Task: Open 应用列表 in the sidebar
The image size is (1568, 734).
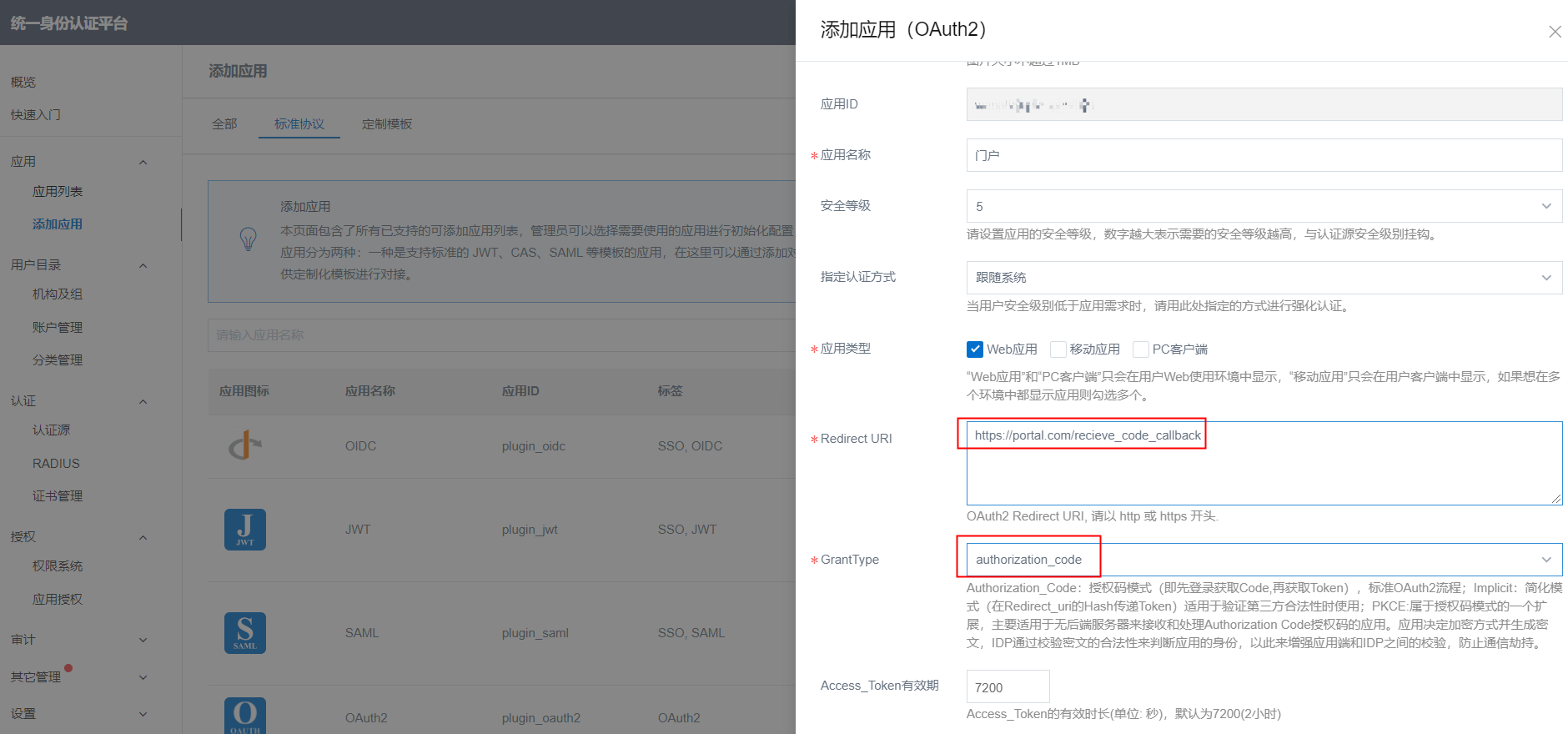Action: point(58,192)
